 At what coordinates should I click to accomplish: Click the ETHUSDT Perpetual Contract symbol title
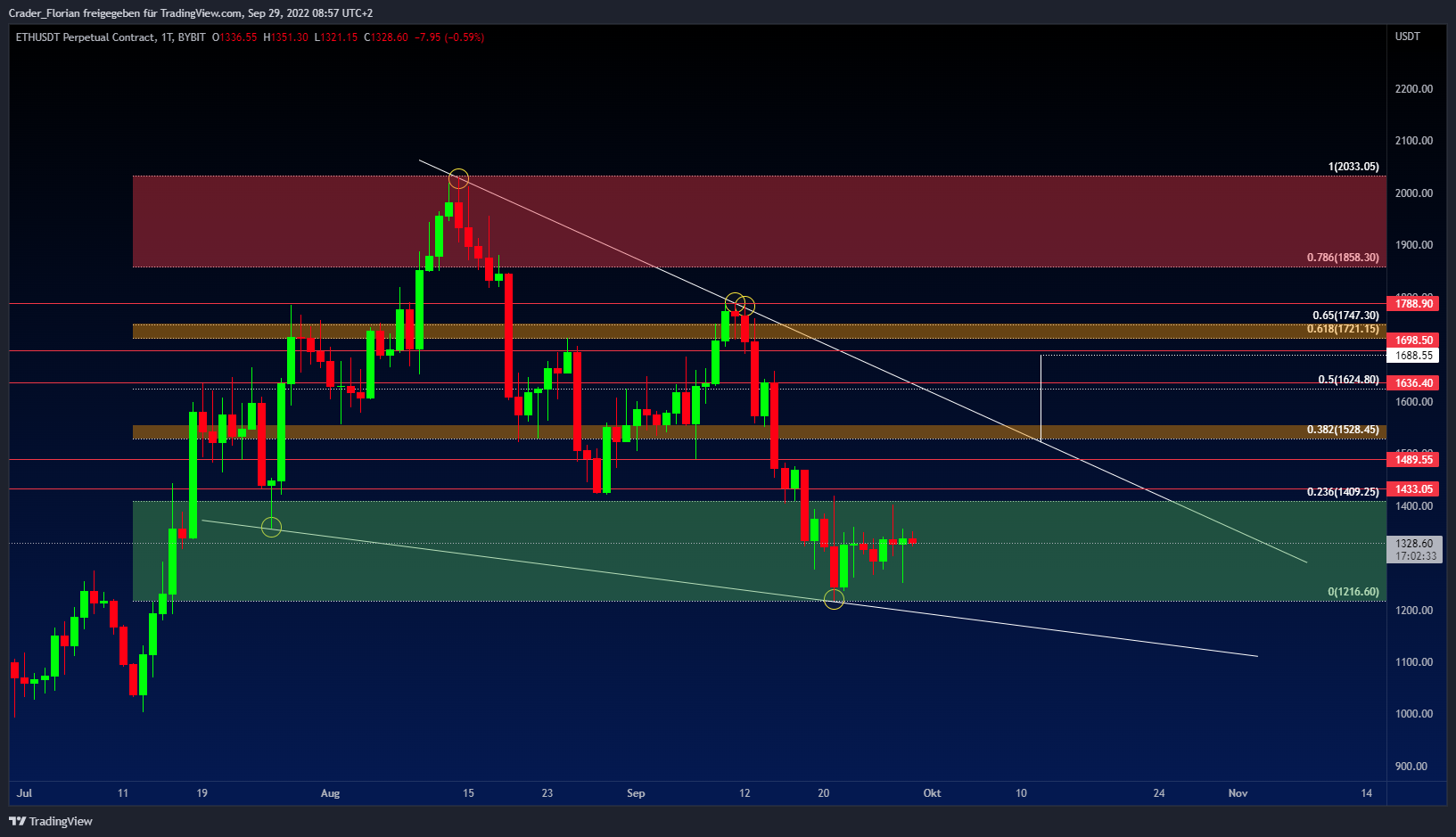(x=85, y=37)
